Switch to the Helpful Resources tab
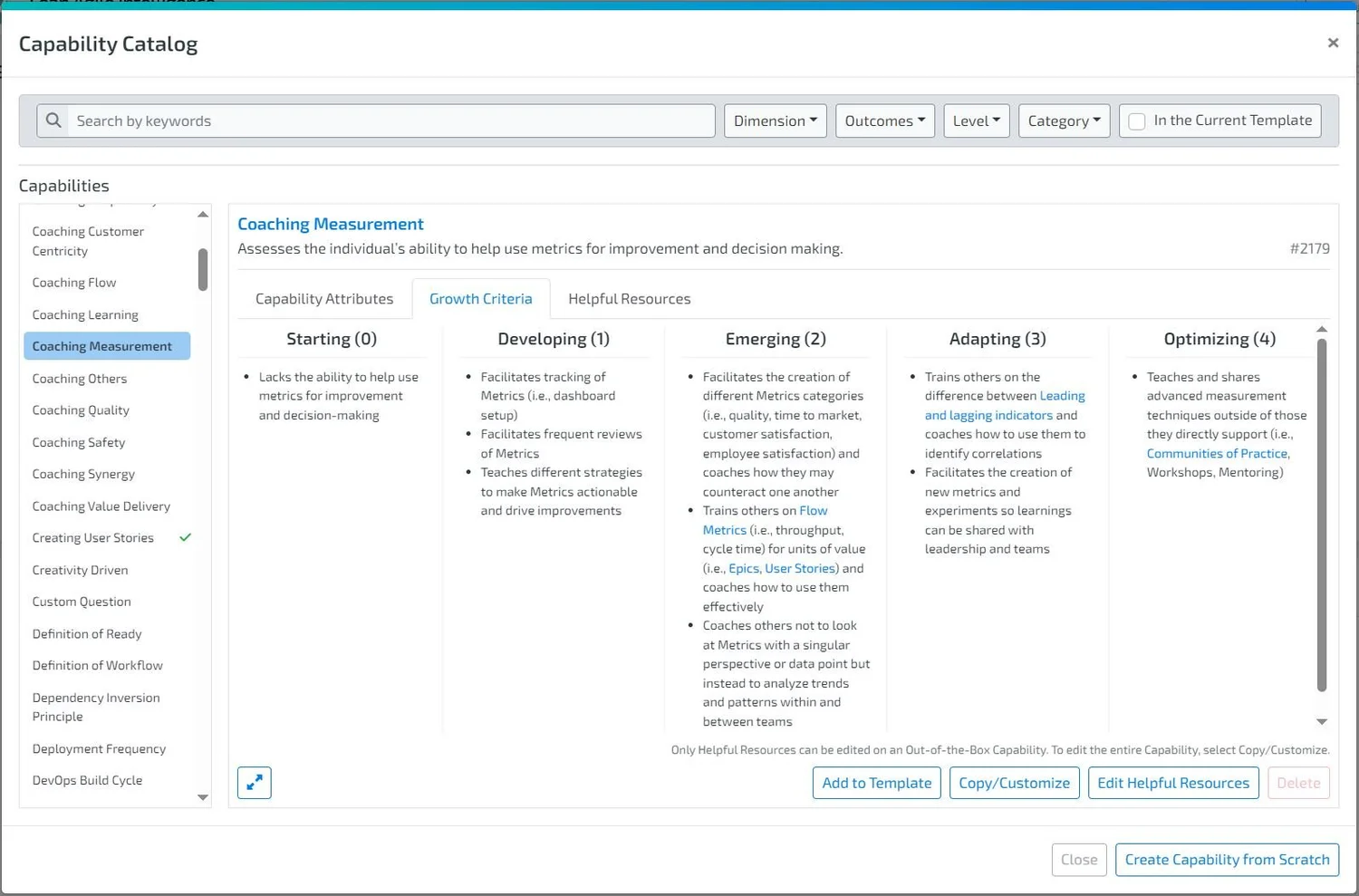 click(x=629, y=298)
